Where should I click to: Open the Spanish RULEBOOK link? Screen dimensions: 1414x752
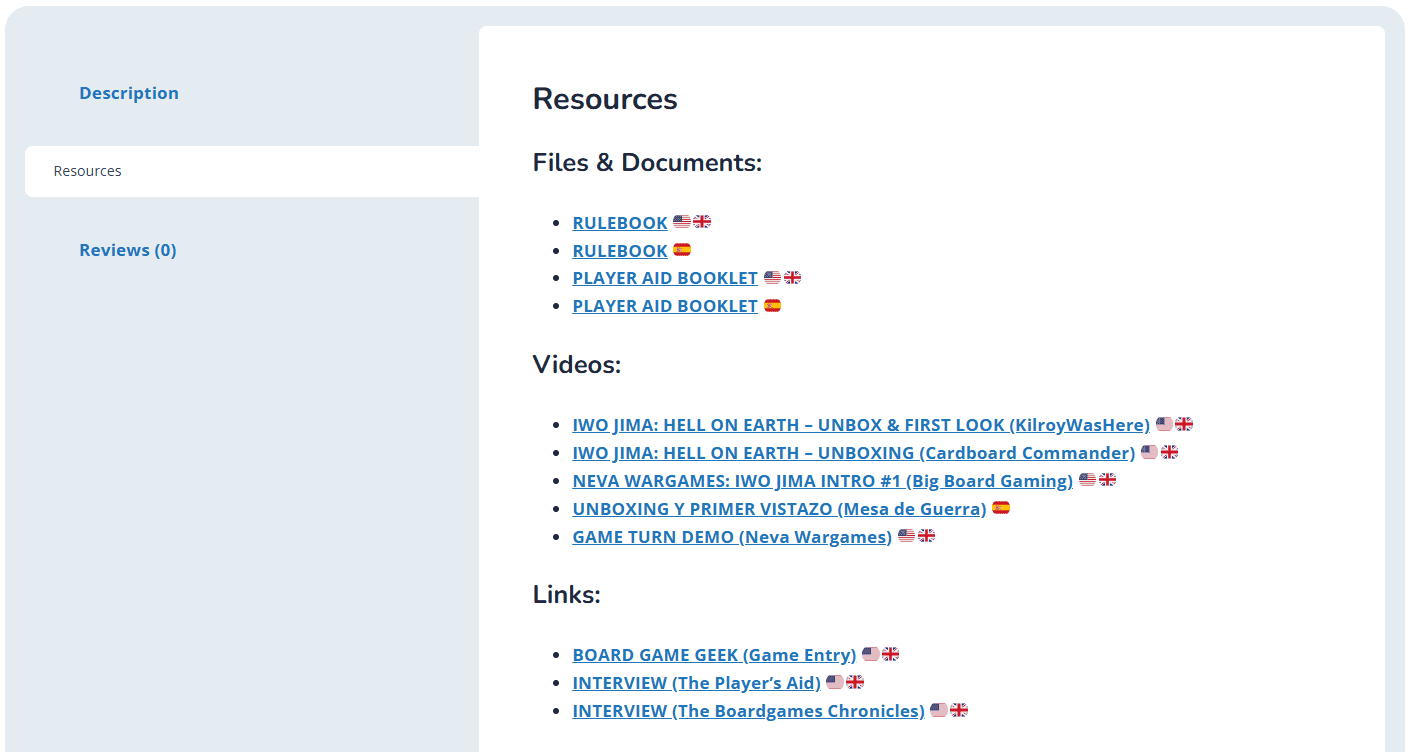point(619,251)
